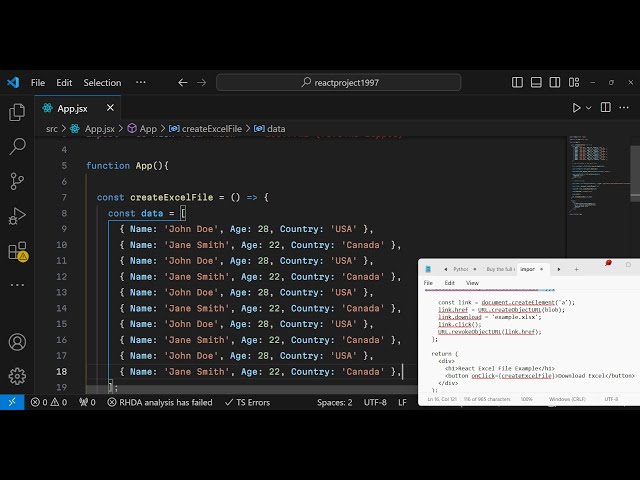Open the createExcelFile breadcrumb dropdown
640x480 pixels.
click(x=210, y=129)
